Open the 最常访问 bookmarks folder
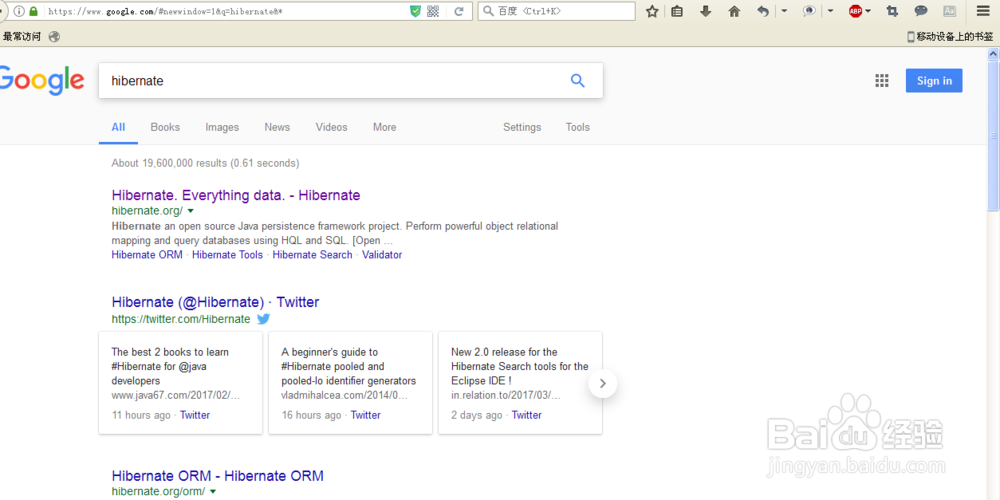 click(x=22, y=37)
